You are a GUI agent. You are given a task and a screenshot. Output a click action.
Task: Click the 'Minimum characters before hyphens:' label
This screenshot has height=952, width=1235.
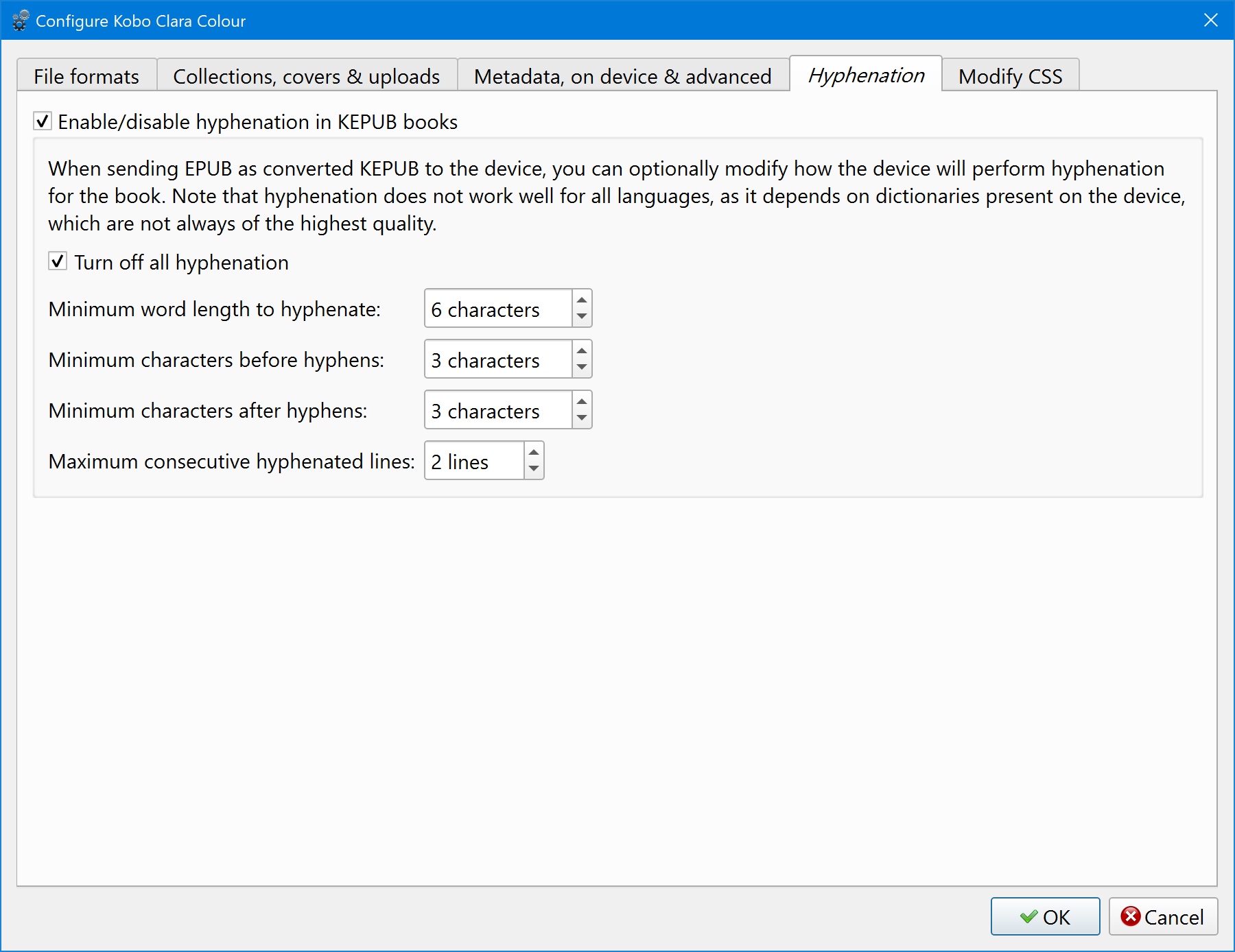(216, 360)
